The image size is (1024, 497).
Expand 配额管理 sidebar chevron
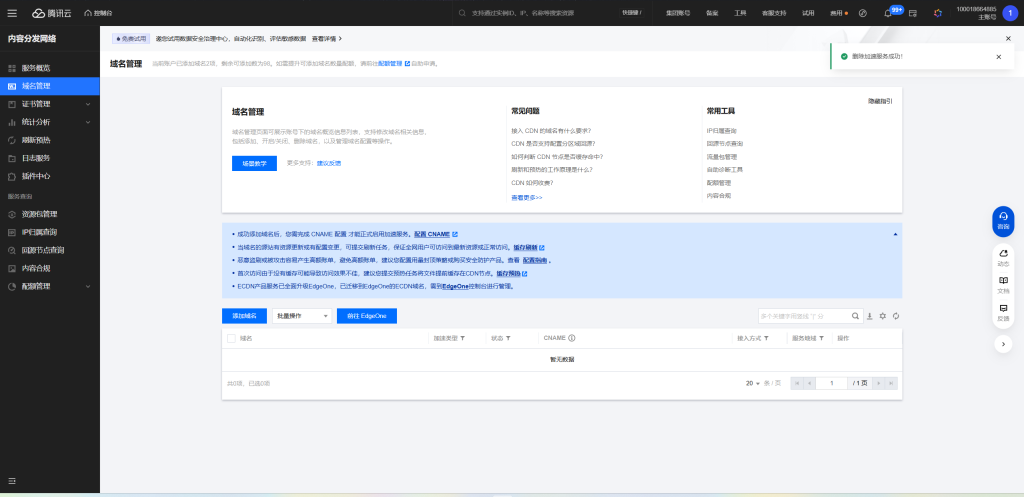(x=88, y=286)
